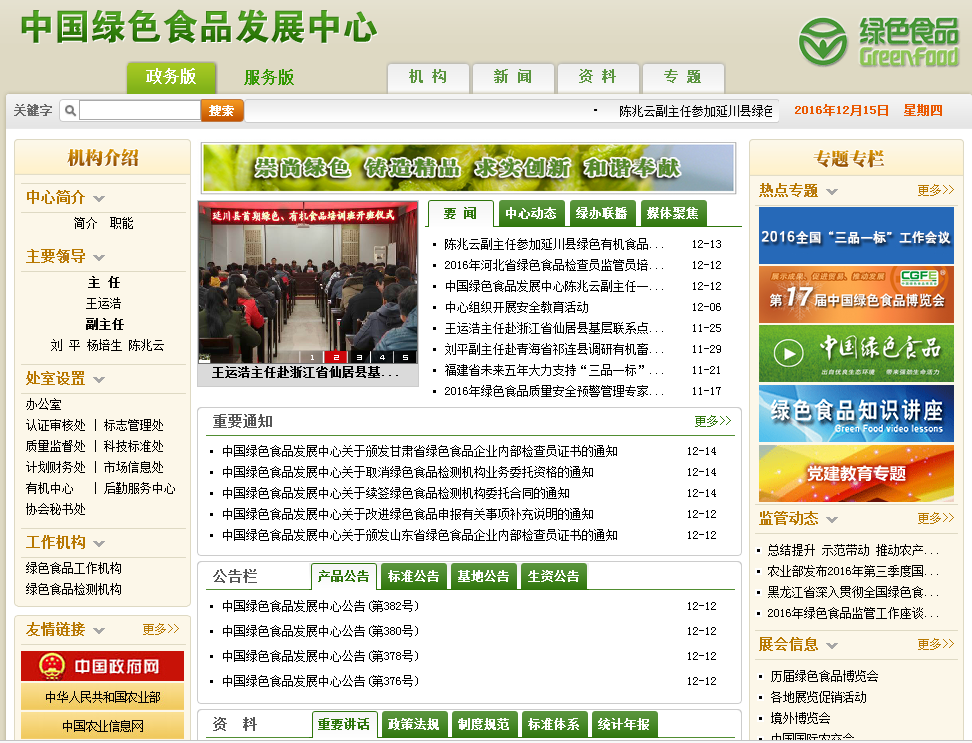
Task: Open news 中心组织开展安全教育活动
Action: 516,307
